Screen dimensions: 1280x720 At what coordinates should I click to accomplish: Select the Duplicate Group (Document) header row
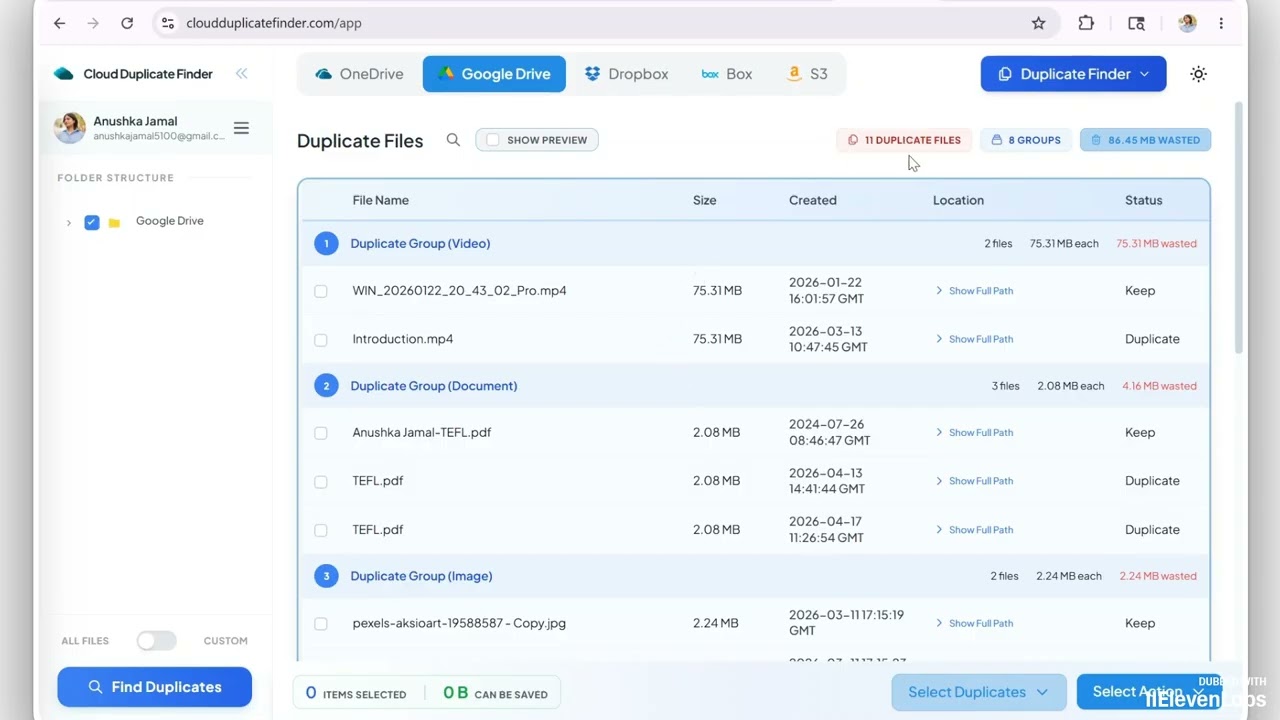pos(754,385)
